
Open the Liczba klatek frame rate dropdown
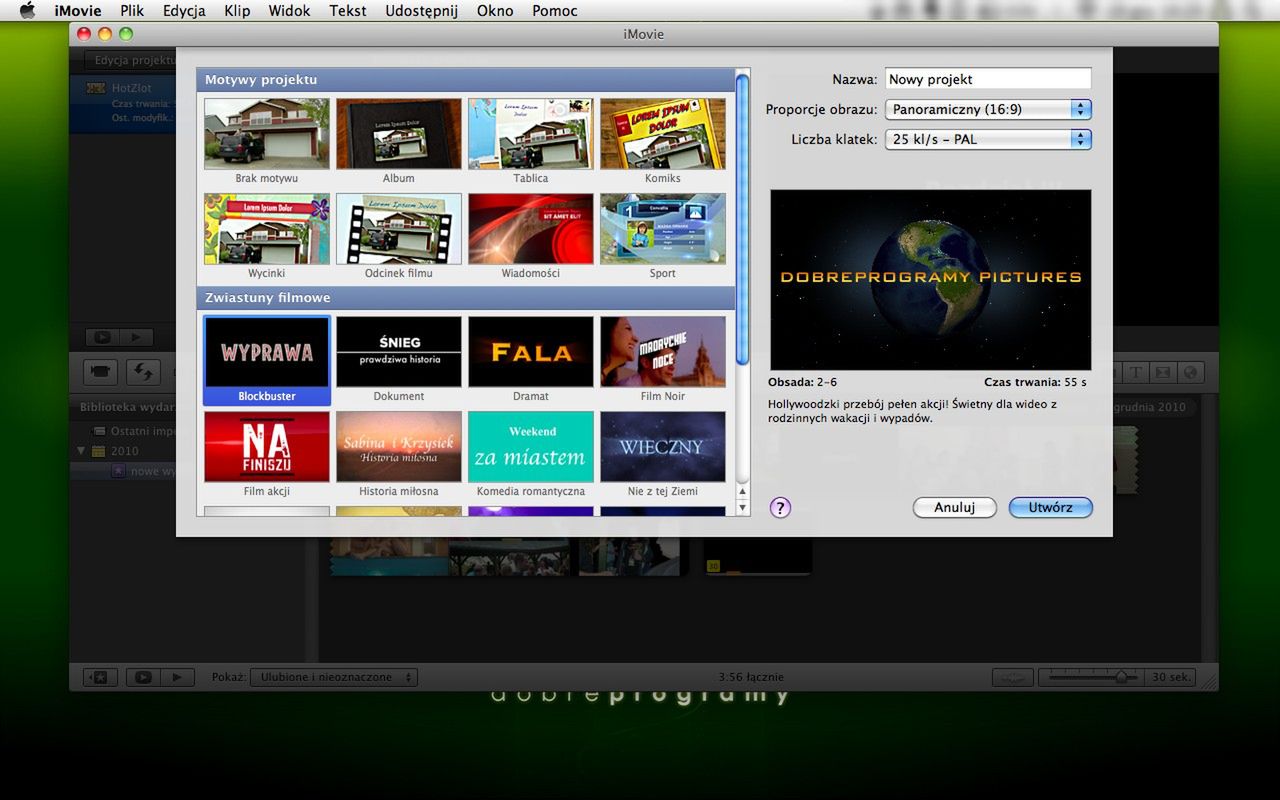987,140
